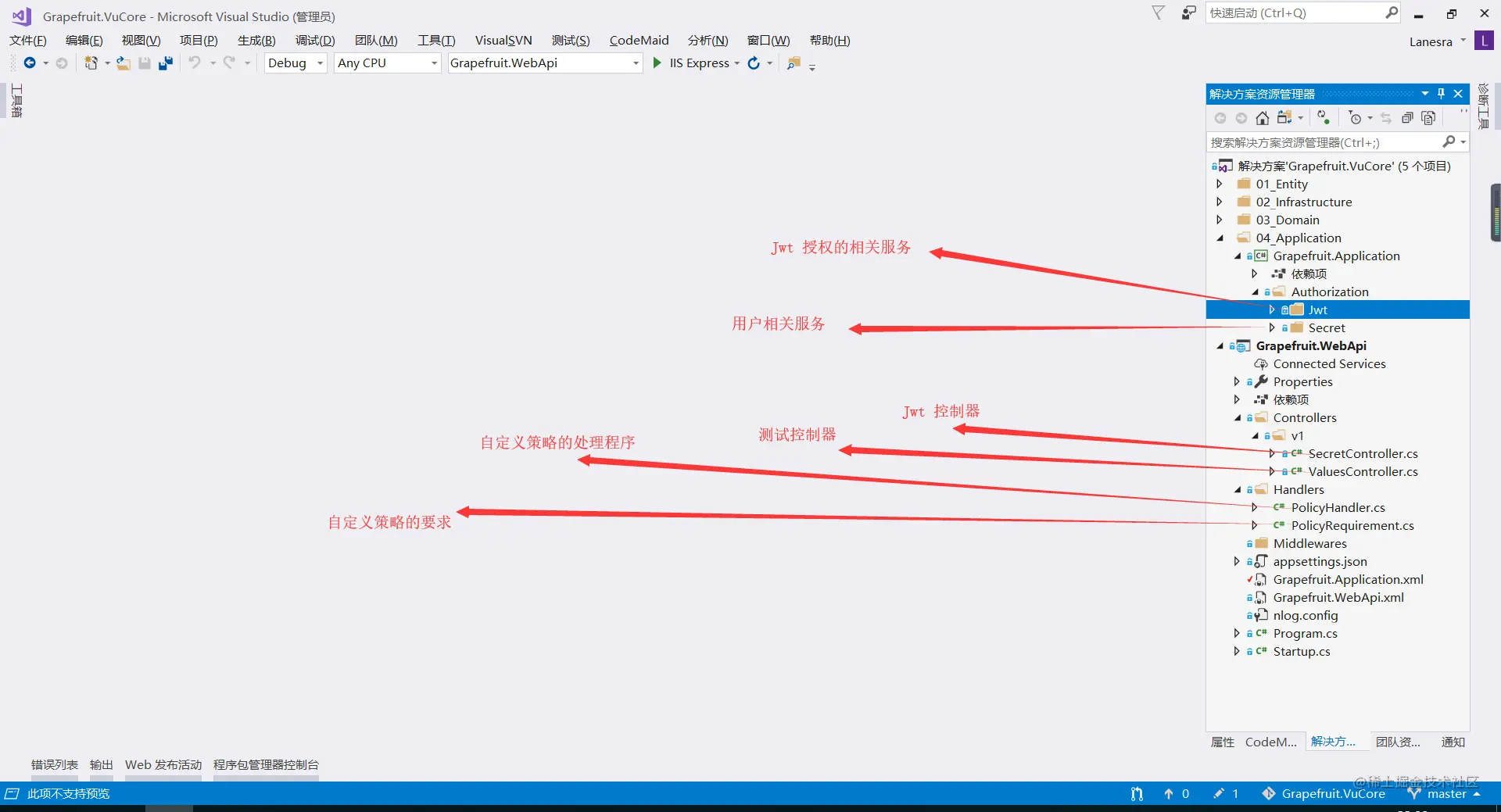
Task: Select appsettings.json in the tree
Action: 1320,562
